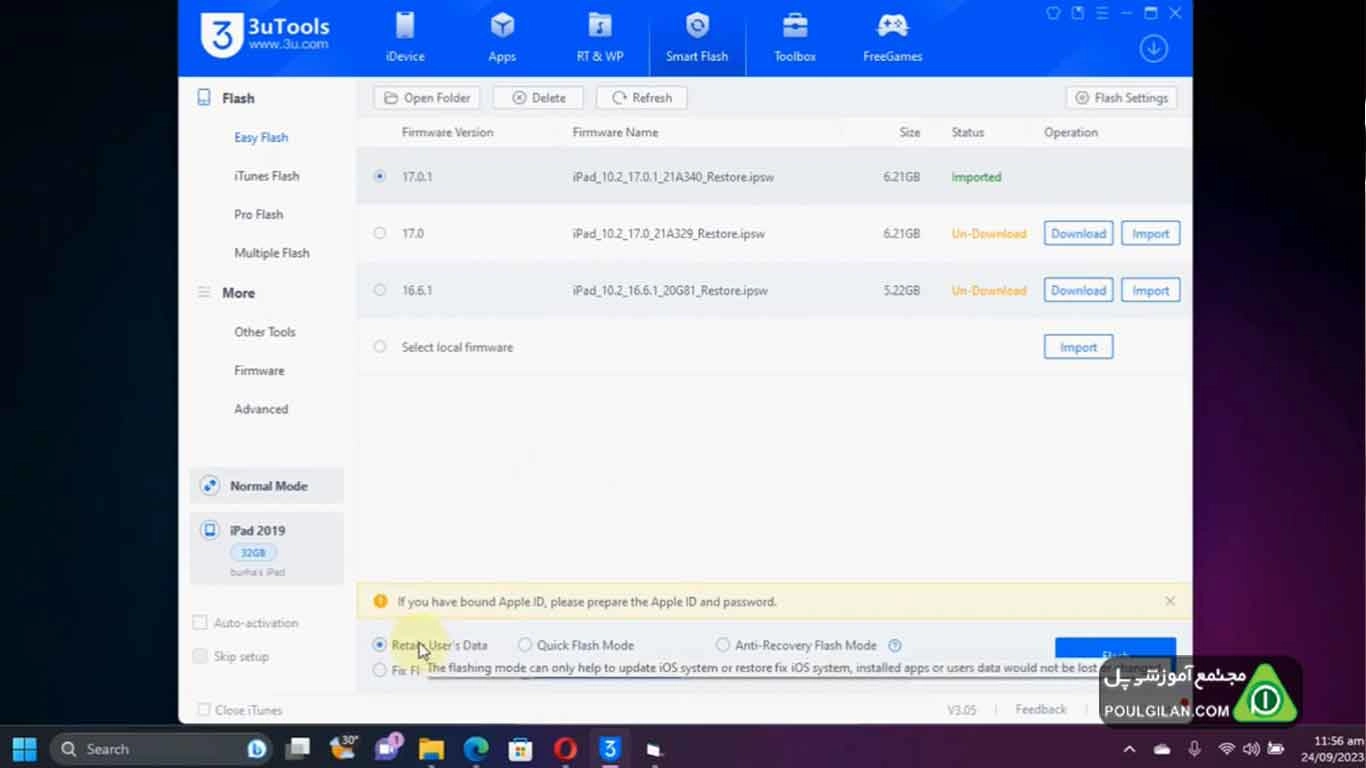Viewport: 1366px width, 768px height.
Task: Go to Easy Flash
Action: [261, 137]
